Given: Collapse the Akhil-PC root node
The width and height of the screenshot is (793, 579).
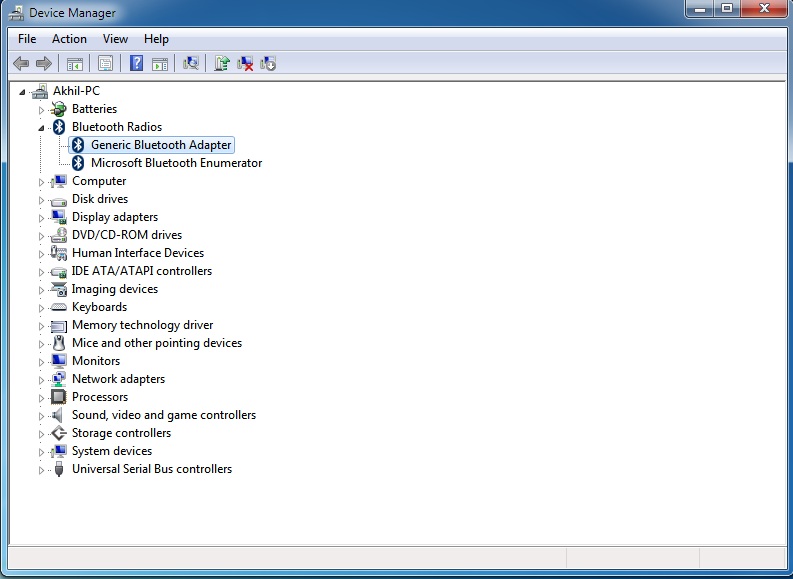Looking at the screenshot, I should (x=22, y=92).
